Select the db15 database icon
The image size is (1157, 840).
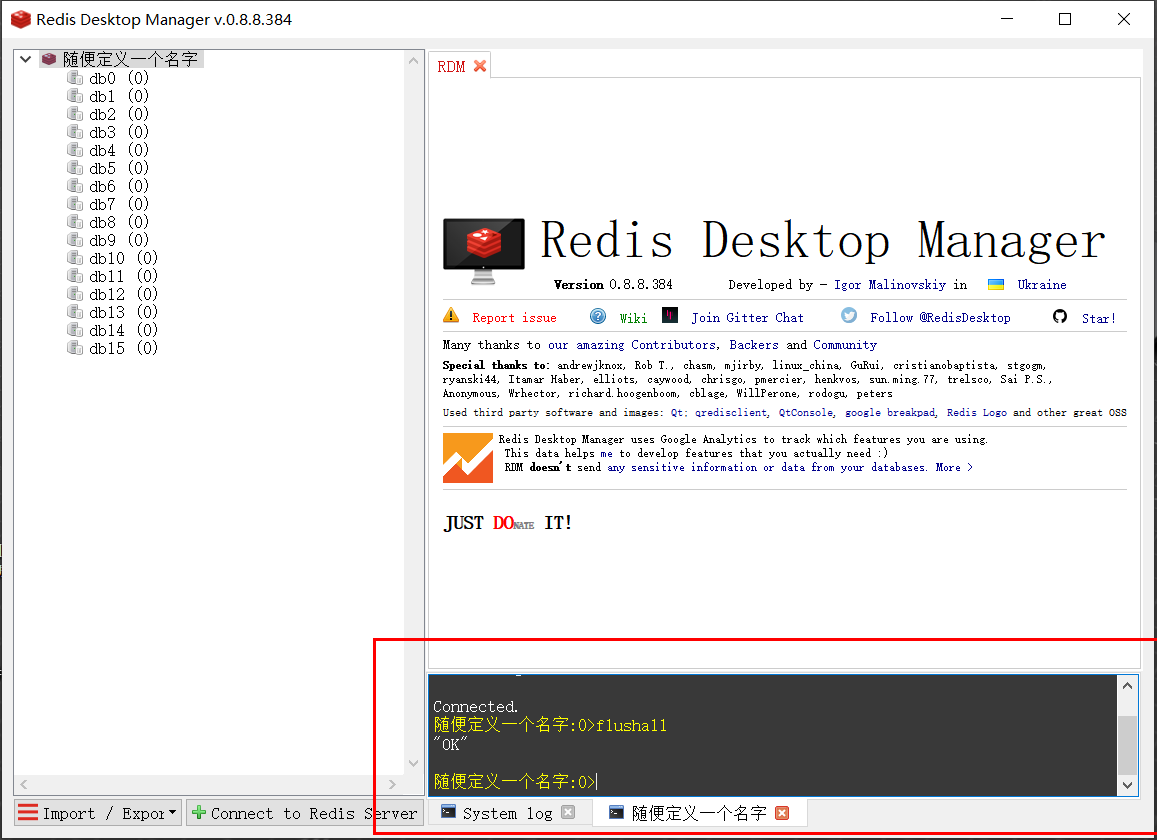(75, 348)
